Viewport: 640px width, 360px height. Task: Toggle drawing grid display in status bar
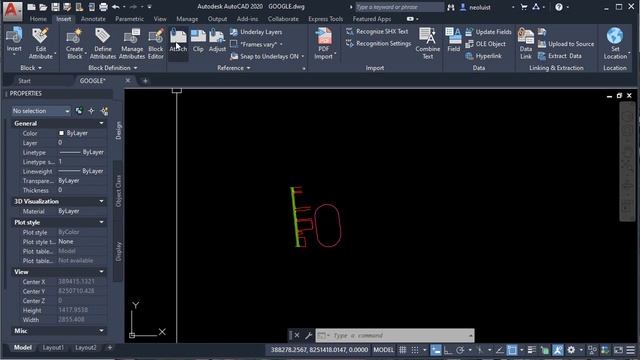coord(402,350)
